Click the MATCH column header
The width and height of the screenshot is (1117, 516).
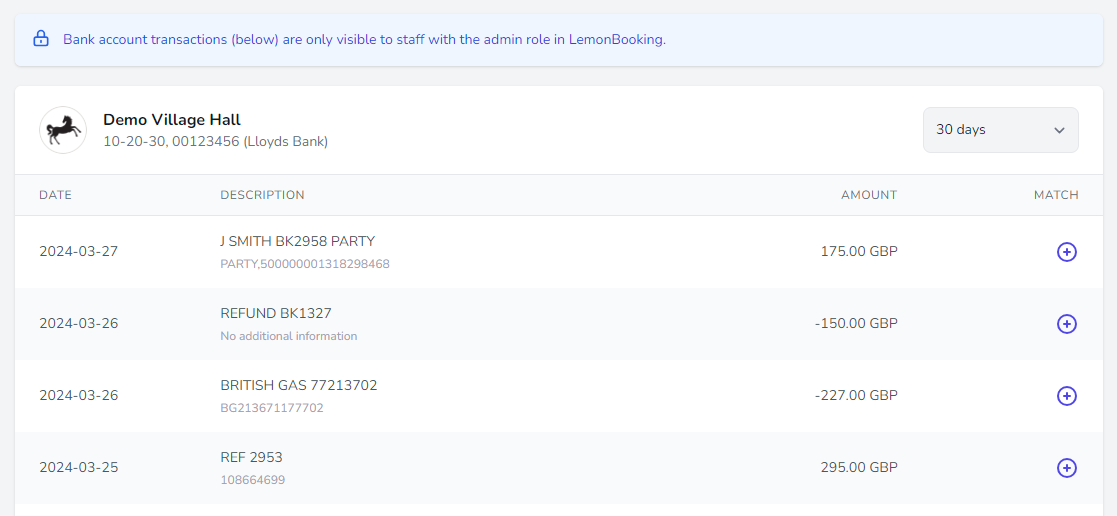pyautogui.click(x=1055, y=195)
